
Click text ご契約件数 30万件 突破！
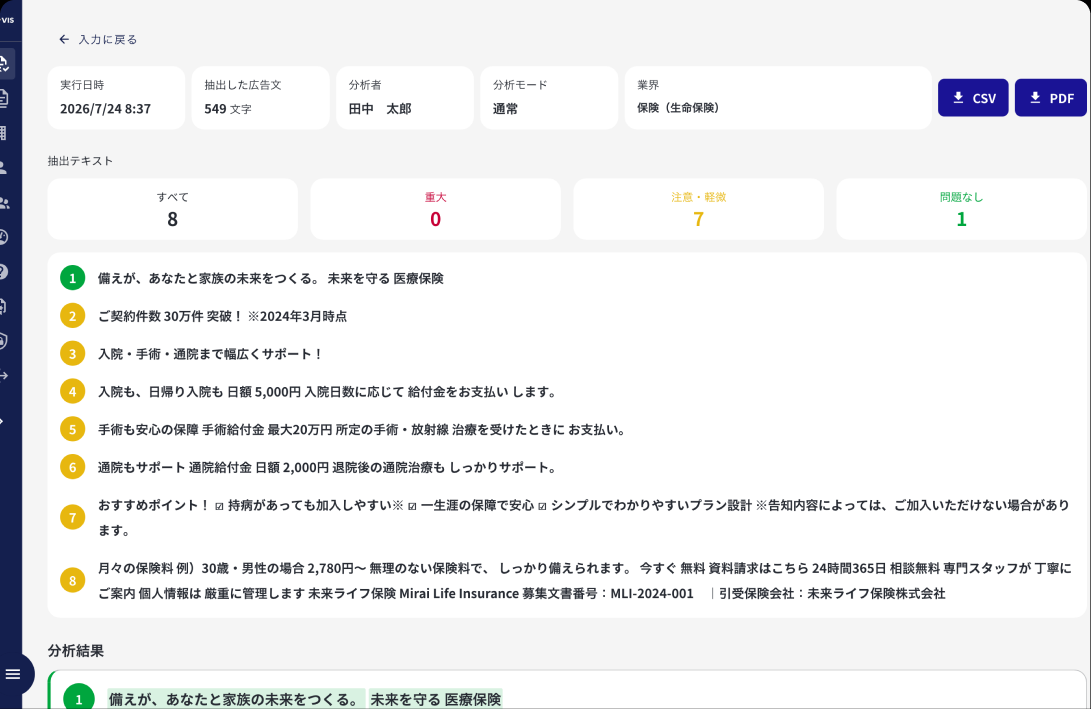tap(170, 316)
